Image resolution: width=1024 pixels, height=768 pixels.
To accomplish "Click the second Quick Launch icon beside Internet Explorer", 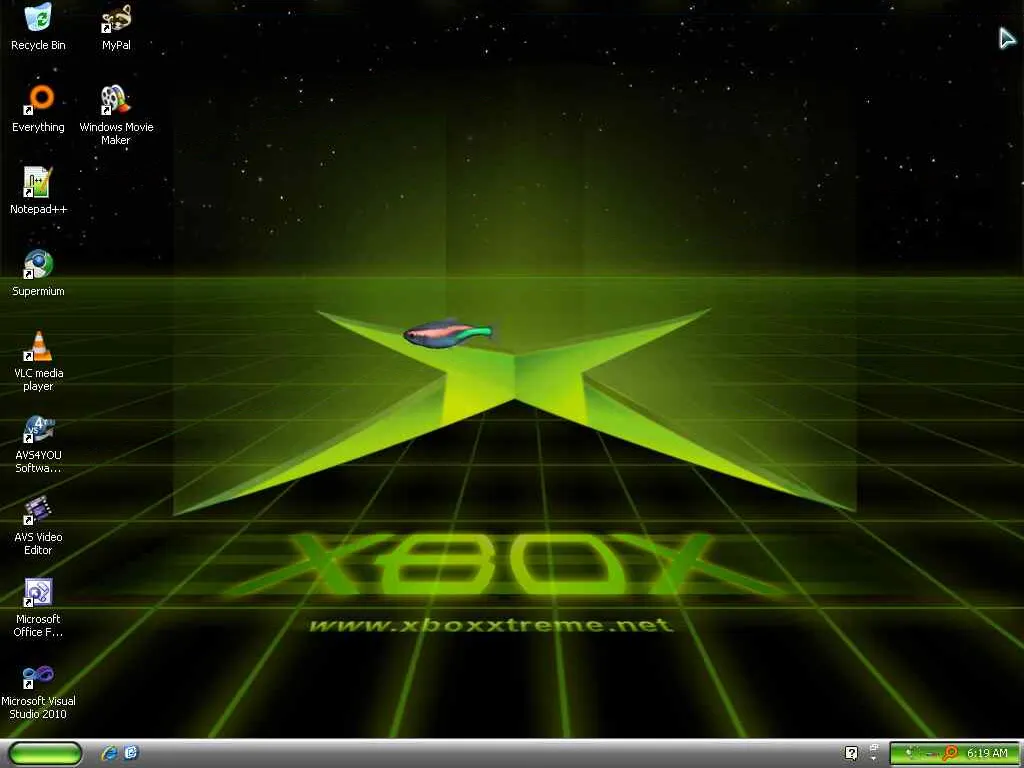I will (131, 752).
